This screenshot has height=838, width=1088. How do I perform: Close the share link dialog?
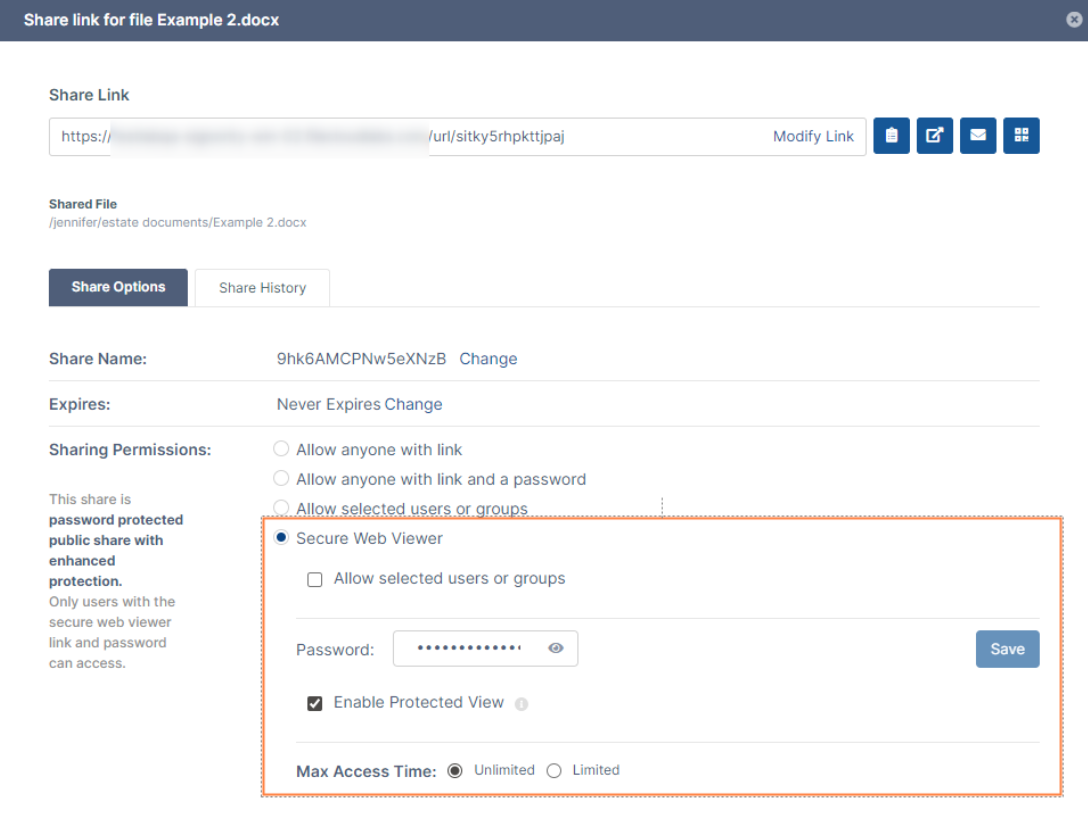1071,19
